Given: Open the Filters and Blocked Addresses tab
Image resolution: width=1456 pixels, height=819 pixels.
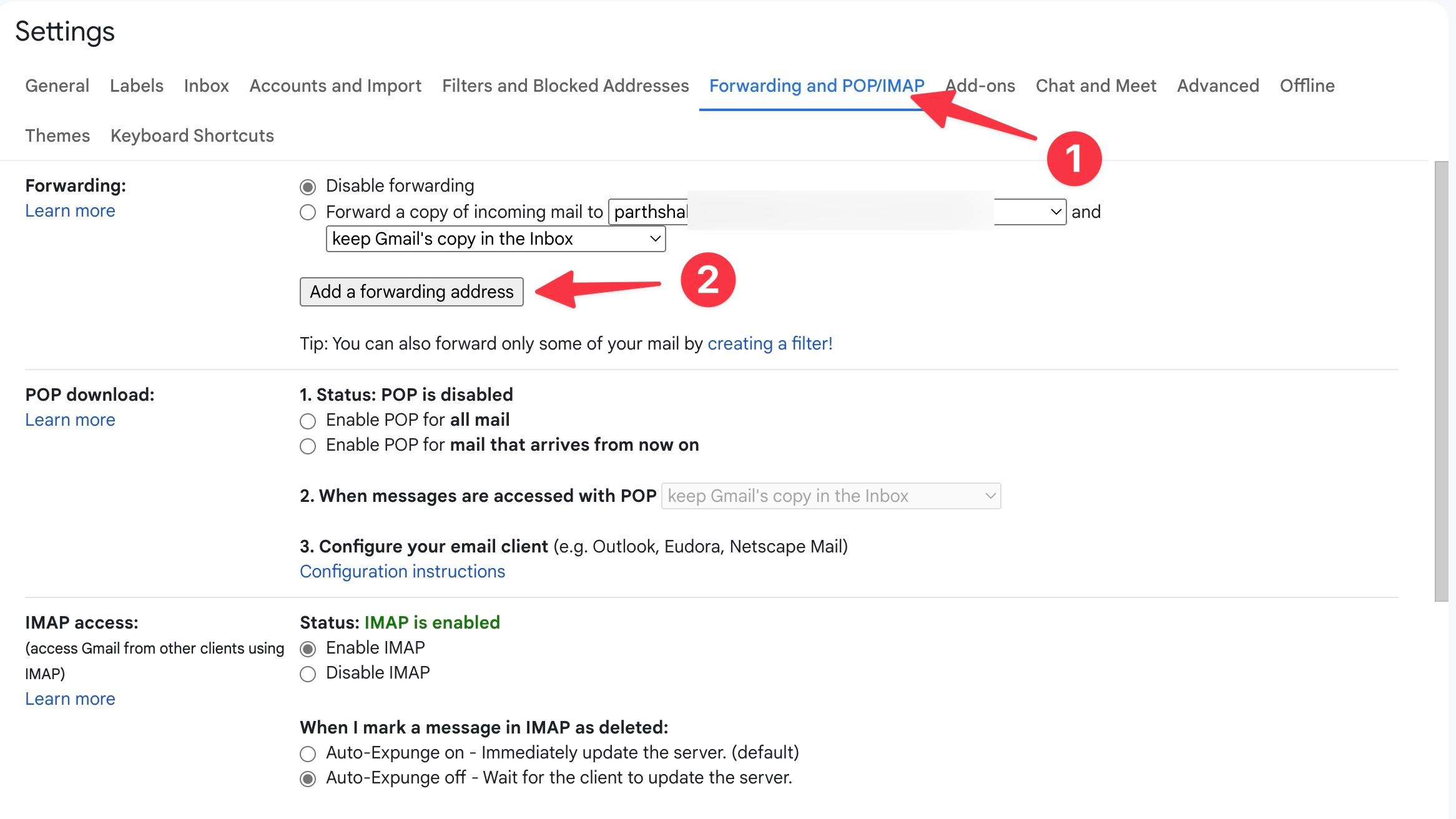Looking at the screenshot, I should [x=564, y=86].
